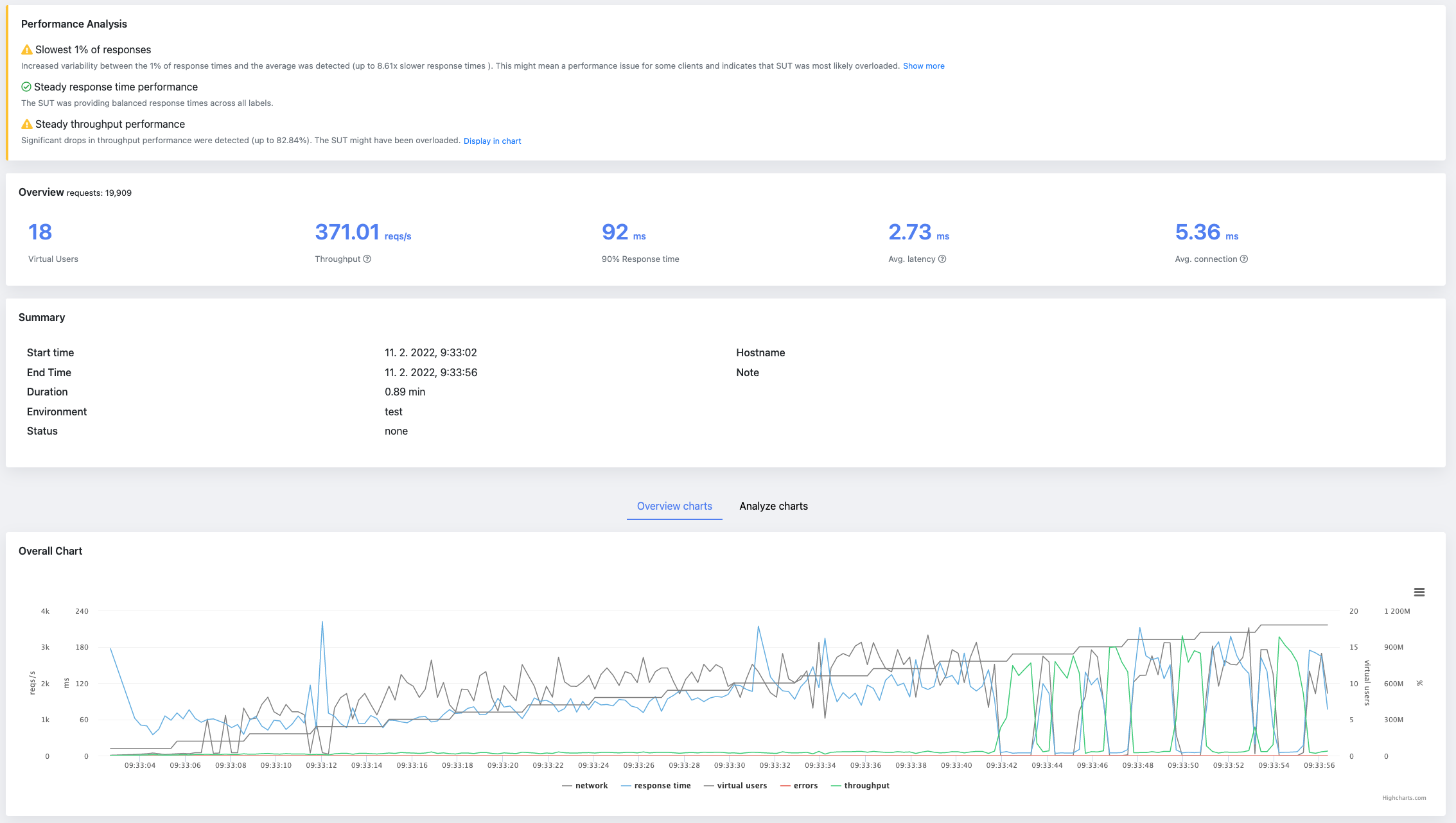The height and width of the screenshot is (823, 1456).
Task: Toggle the network series in chart legend
Action: pyautogui.click(x=584, y=786)
